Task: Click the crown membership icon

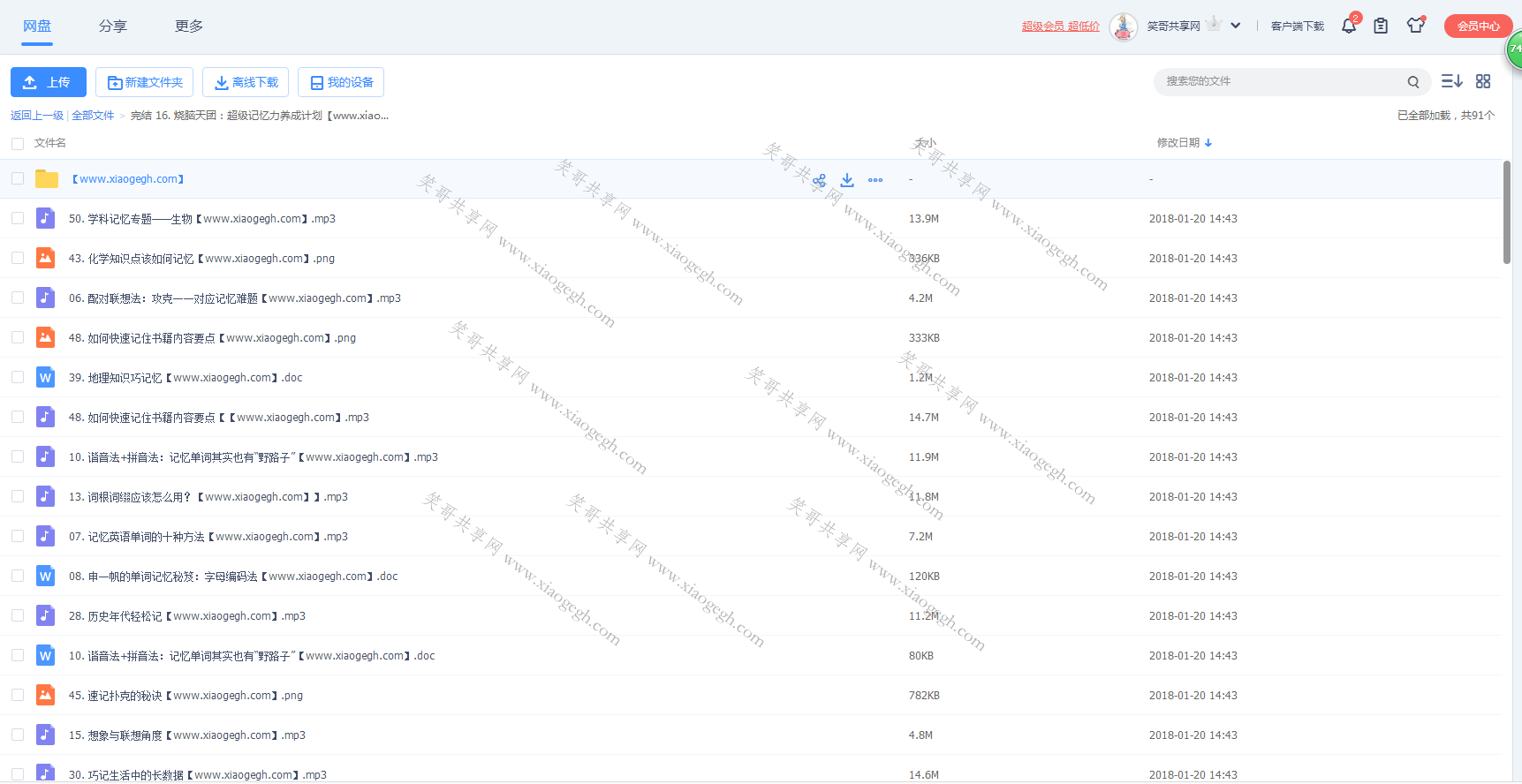Action: coord(1214,24)
